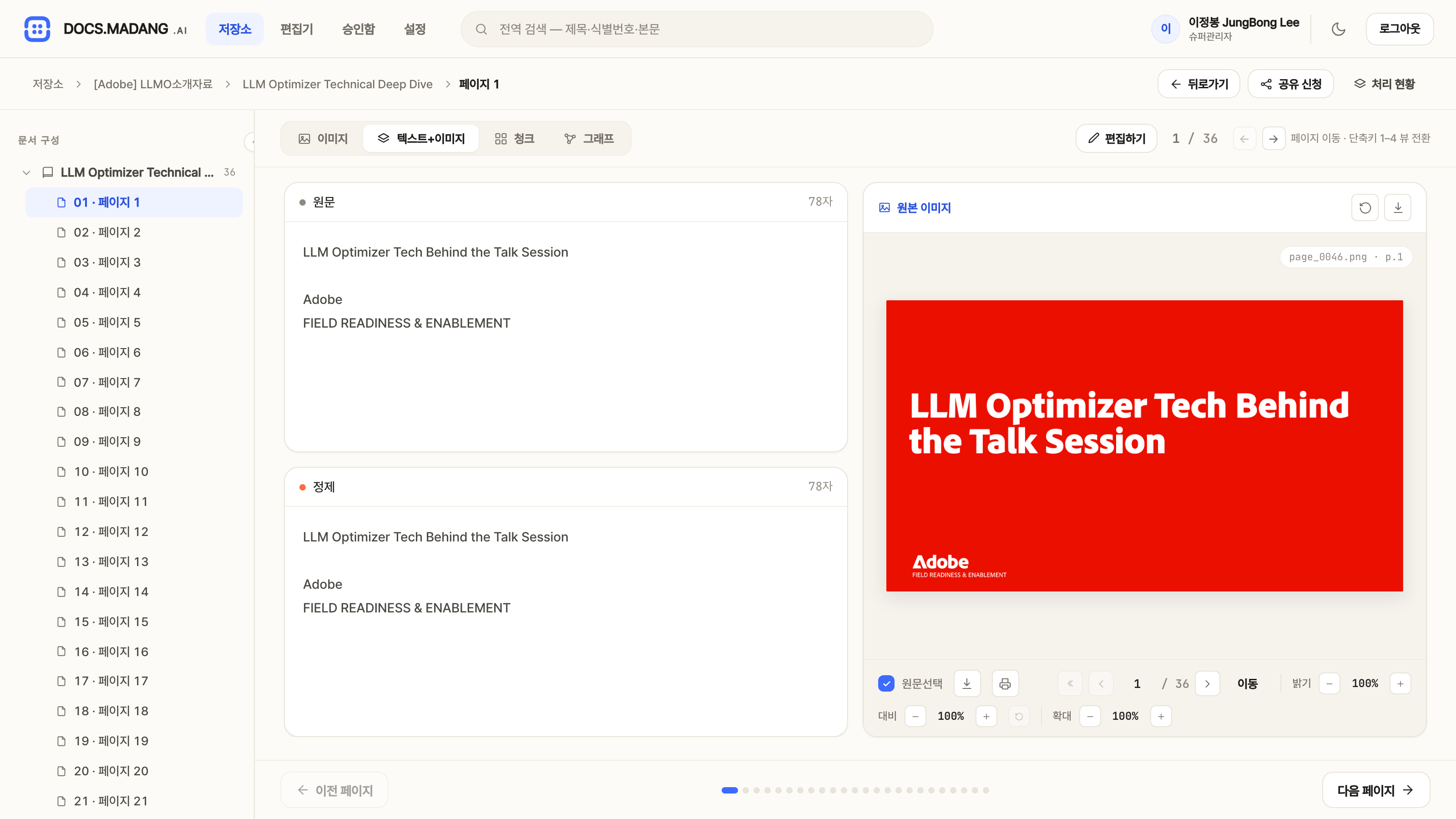Select tree item 02 · 페이지 2
This screenshot has width=1456, height=819.
134,233
